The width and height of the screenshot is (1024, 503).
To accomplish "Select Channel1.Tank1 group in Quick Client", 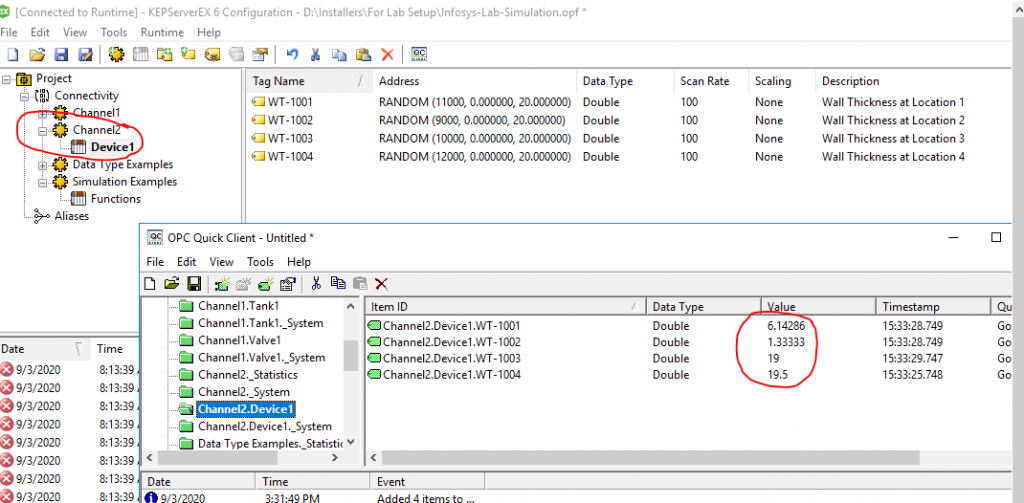I will [x=238, y=306].
